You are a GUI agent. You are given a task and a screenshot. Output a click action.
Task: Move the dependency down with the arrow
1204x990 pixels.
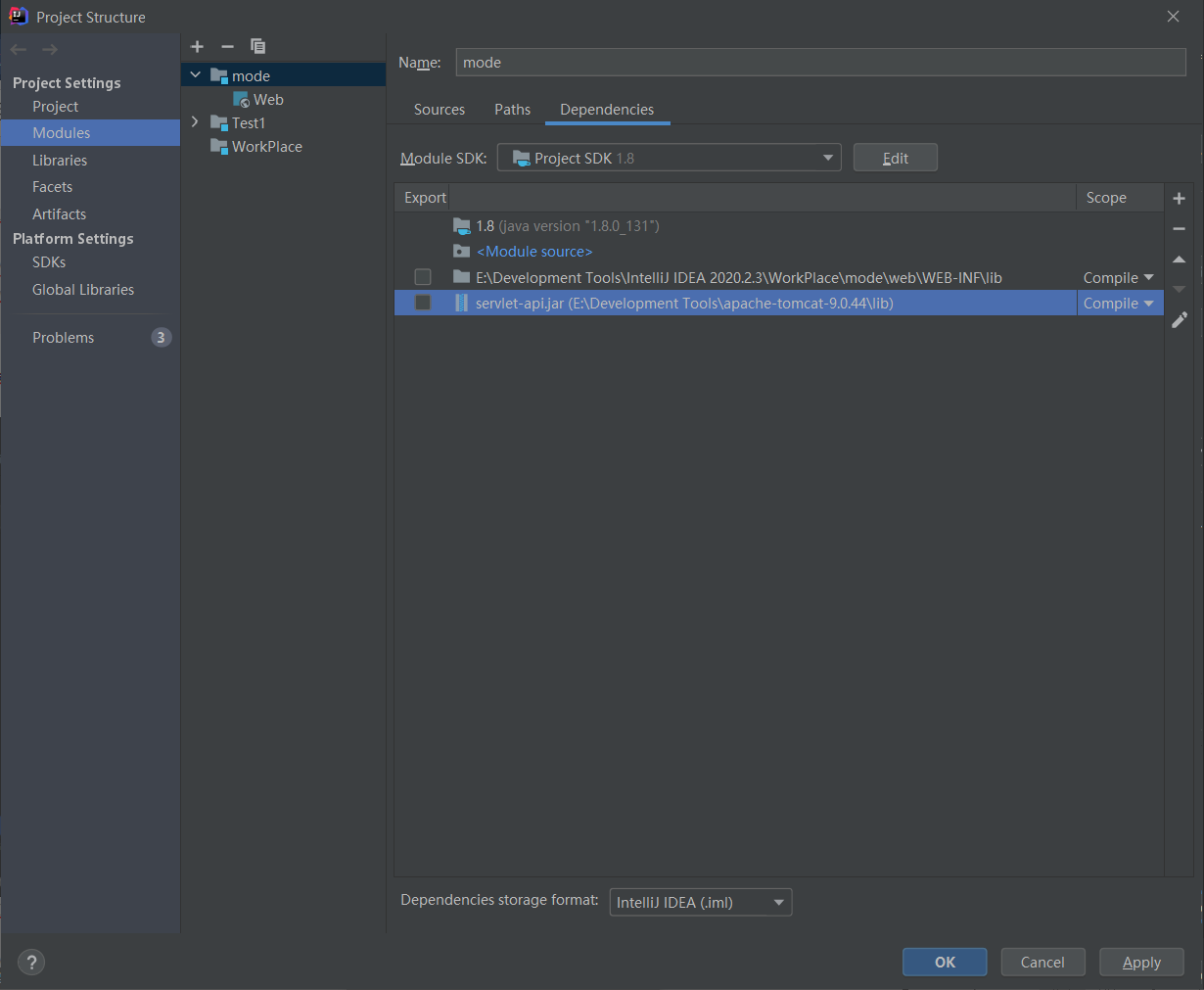tap(1179, 289)
